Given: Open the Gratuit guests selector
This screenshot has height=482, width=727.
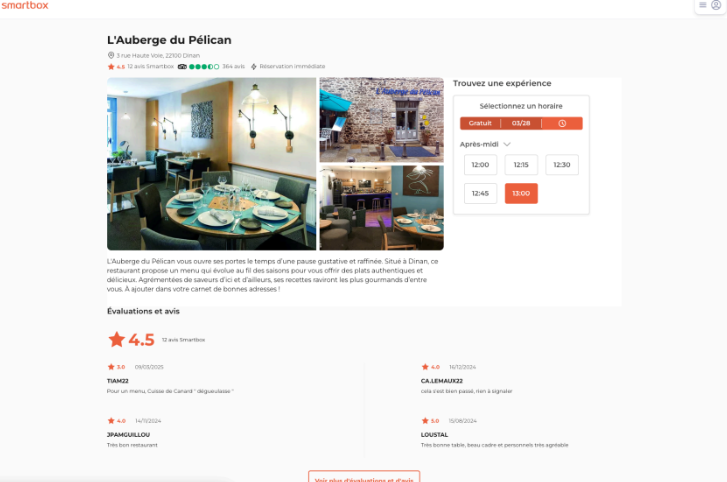Looking at the screenshot, I should (480, 123).
